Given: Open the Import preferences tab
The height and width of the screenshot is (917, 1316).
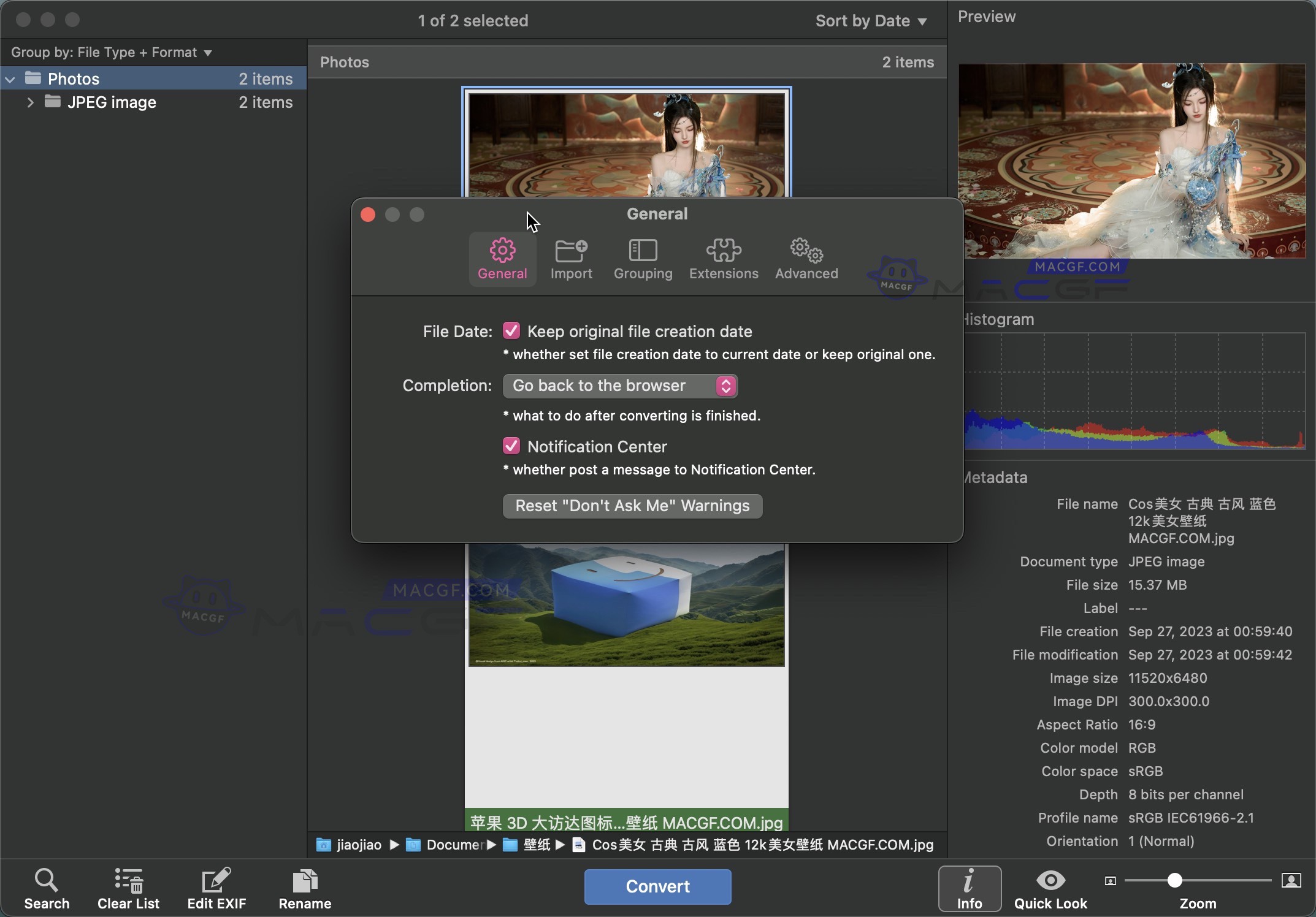Looking at the screenshot, I should coord(571,259).
